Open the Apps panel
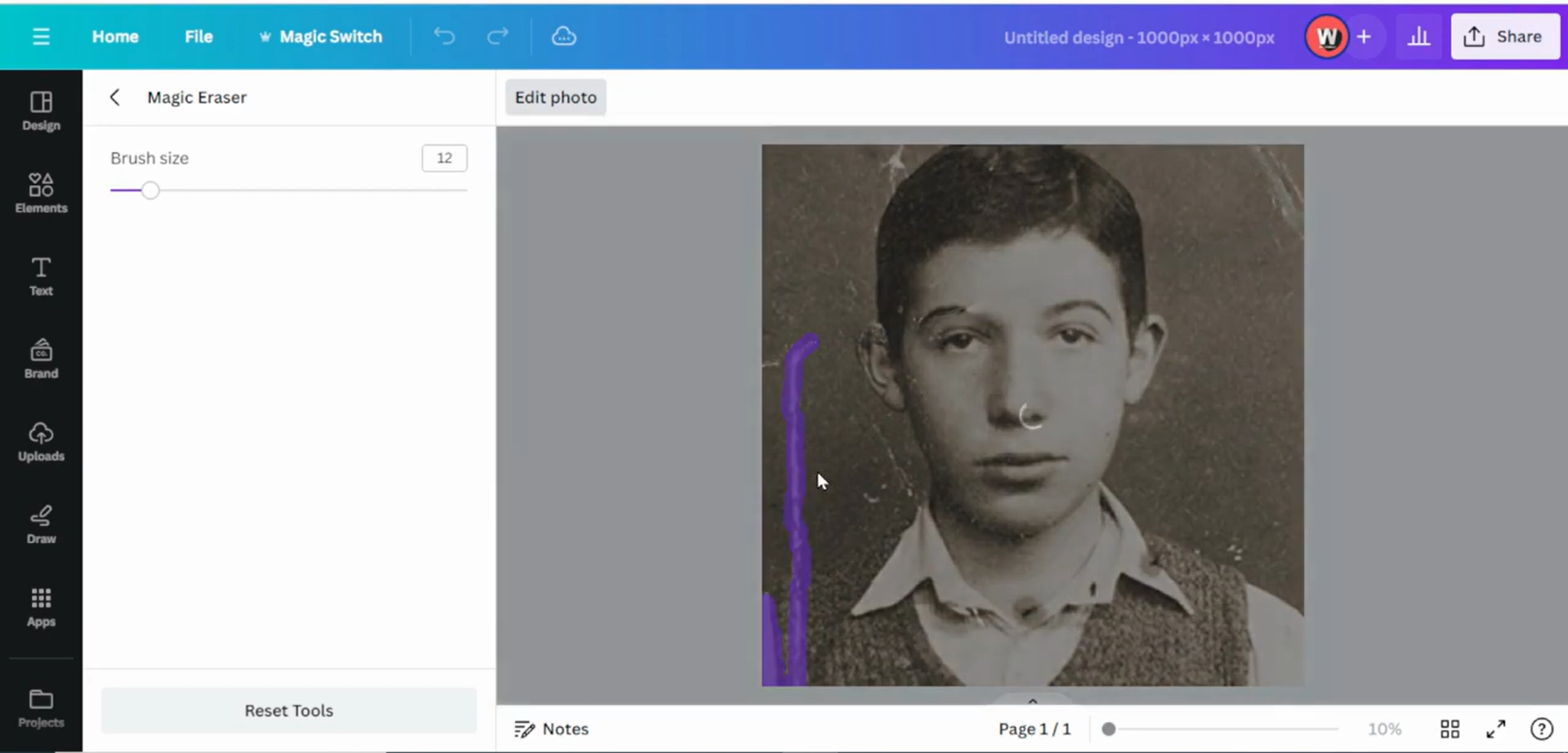 click(x=41, y=607)
